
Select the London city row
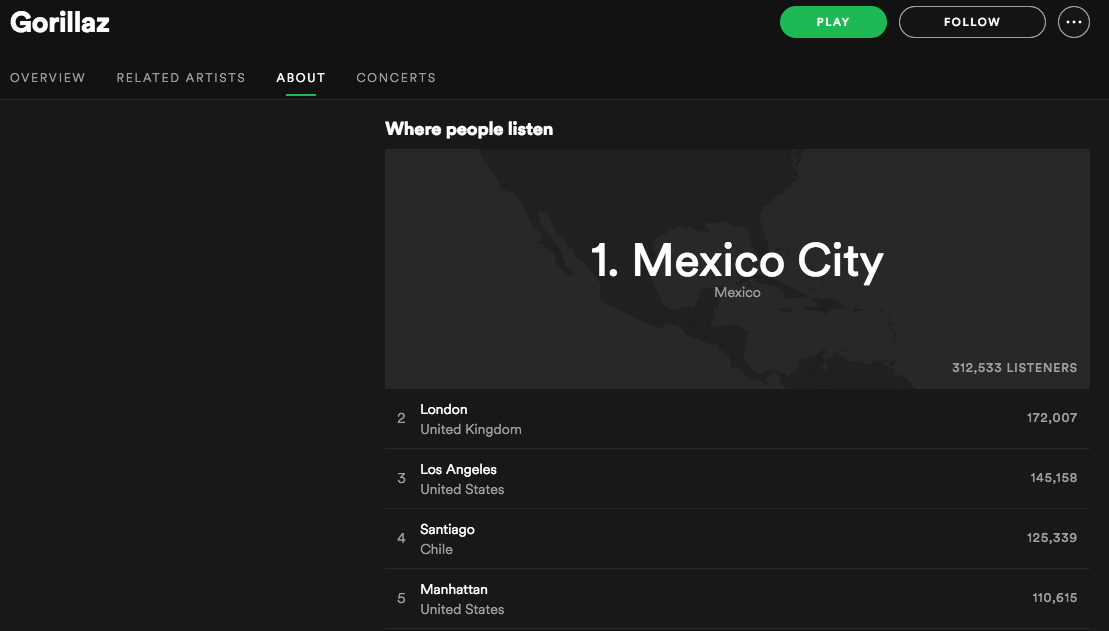[x=737, y=419]
